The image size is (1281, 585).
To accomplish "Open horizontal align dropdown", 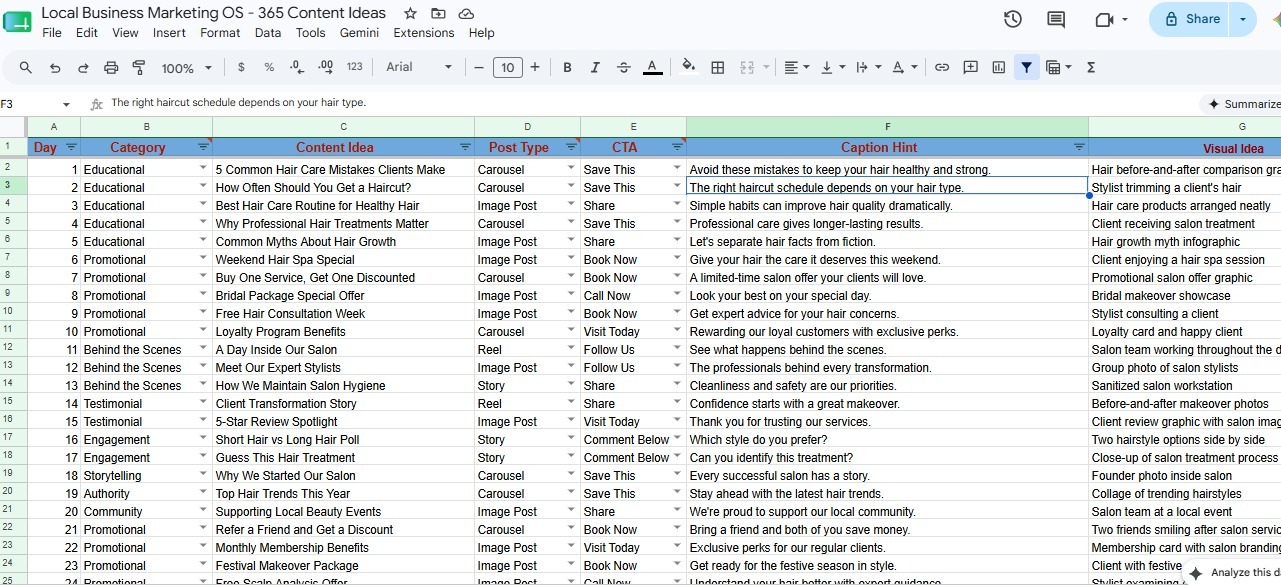I will point(796,67).
